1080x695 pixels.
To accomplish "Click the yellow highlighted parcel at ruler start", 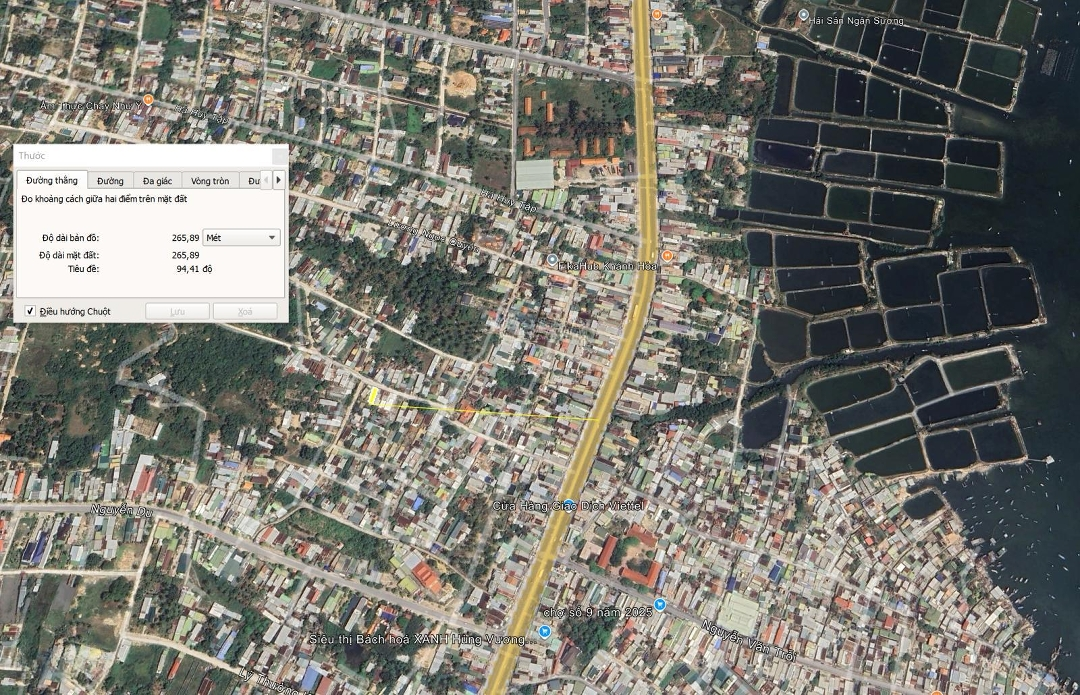I will tap(373, 396).
